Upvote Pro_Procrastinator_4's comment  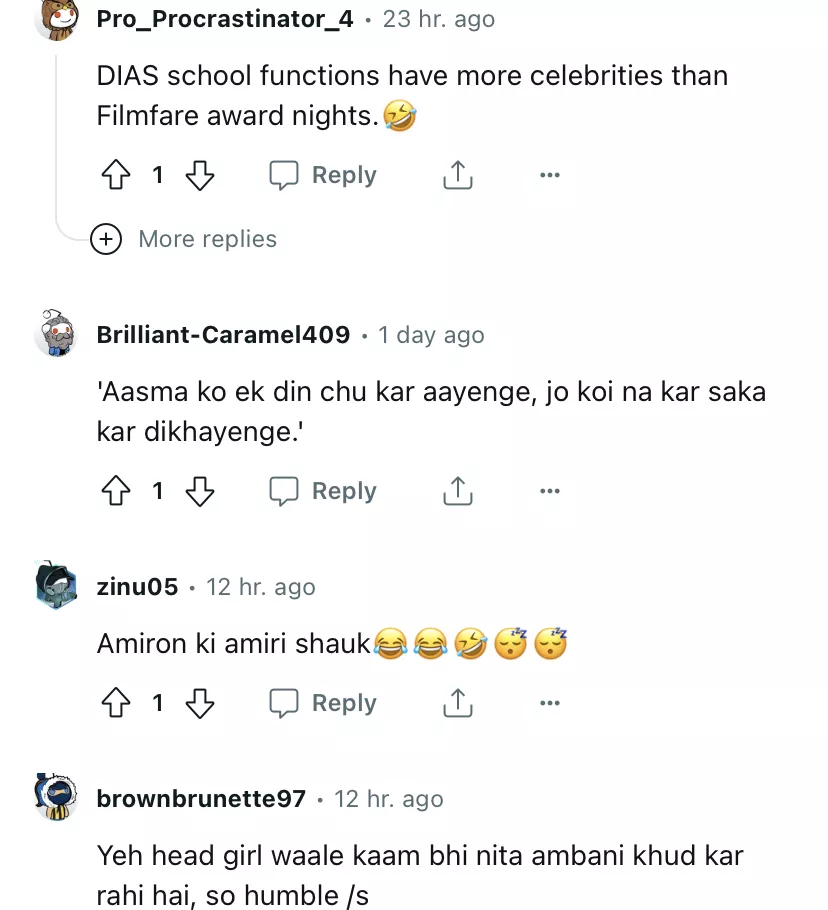click(x=117, y=176)
